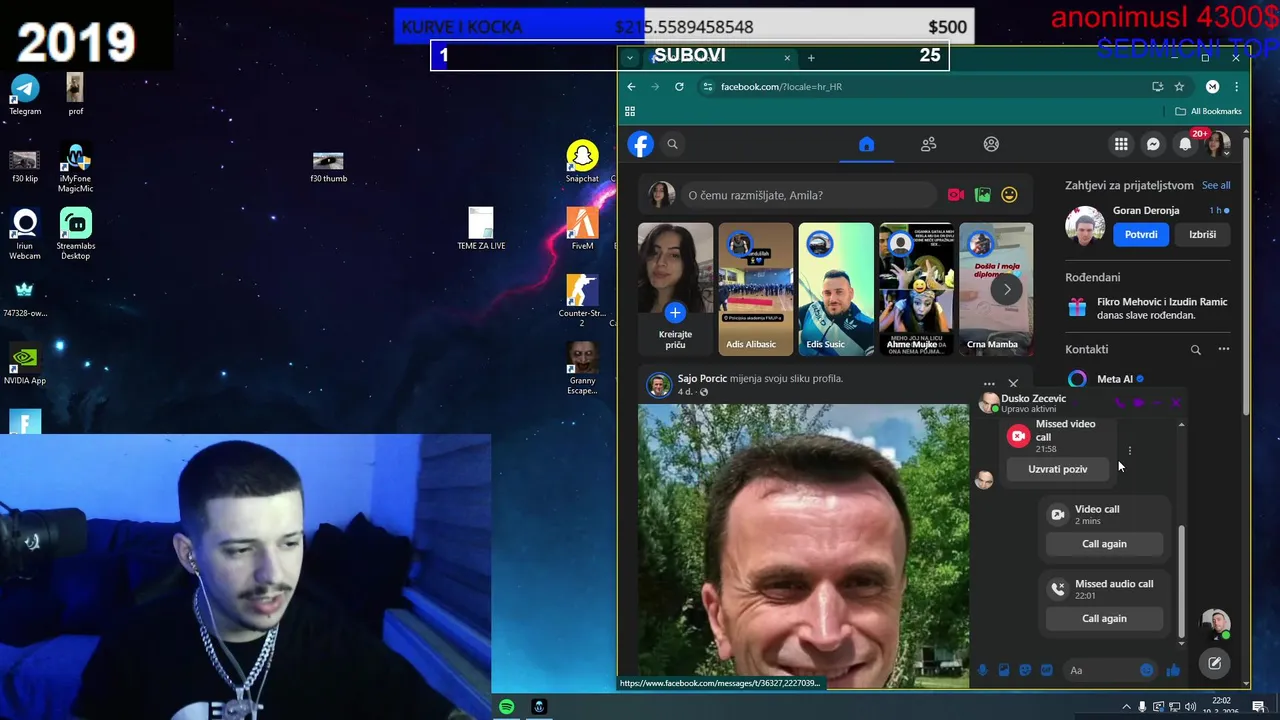This screenshot has width=1280, height=720.
Task: Pick the feeling/activity emoji icon
Action: [x=1009, y=195]
